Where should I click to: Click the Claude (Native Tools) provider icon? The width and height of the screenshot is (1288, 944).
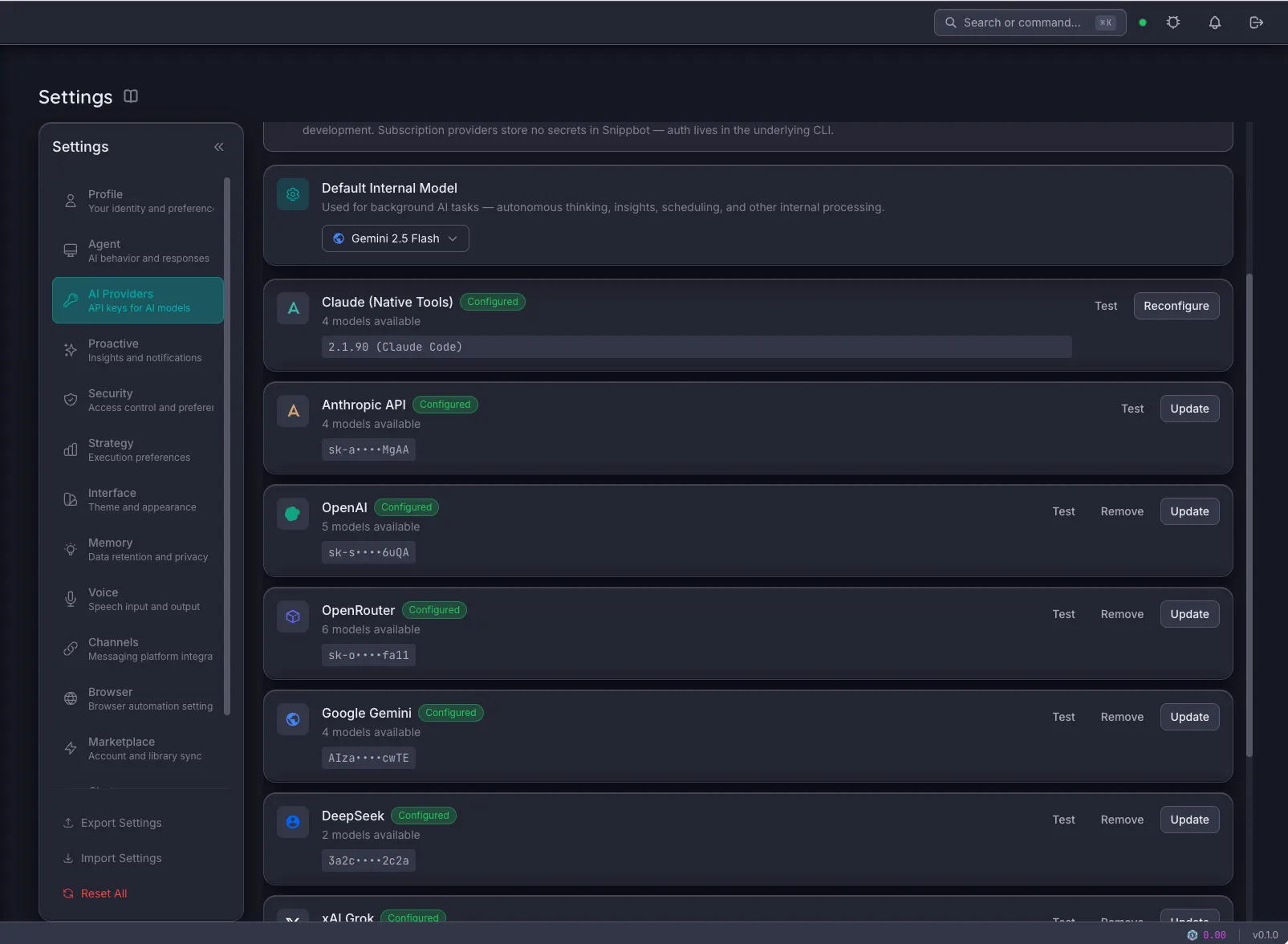click(x=293, y=308)
